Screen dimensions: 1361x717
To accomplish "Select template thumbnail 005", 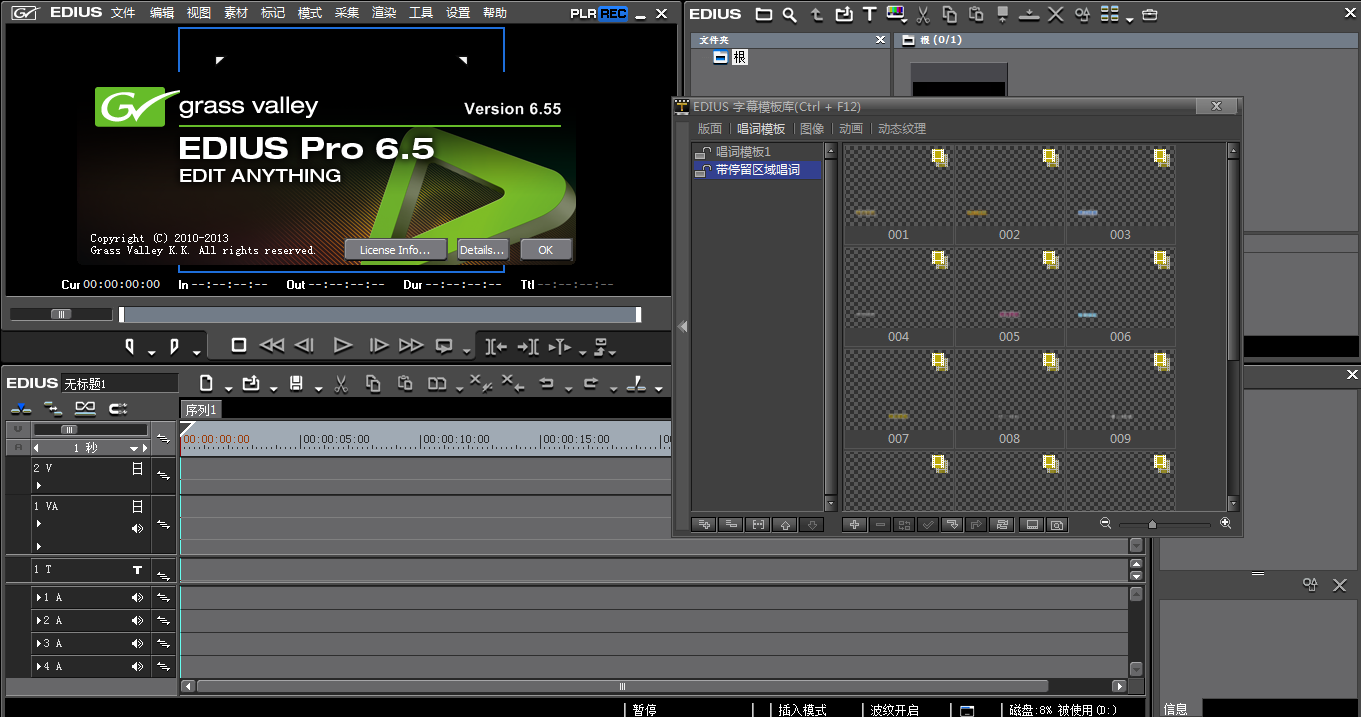I will 1009,295.
